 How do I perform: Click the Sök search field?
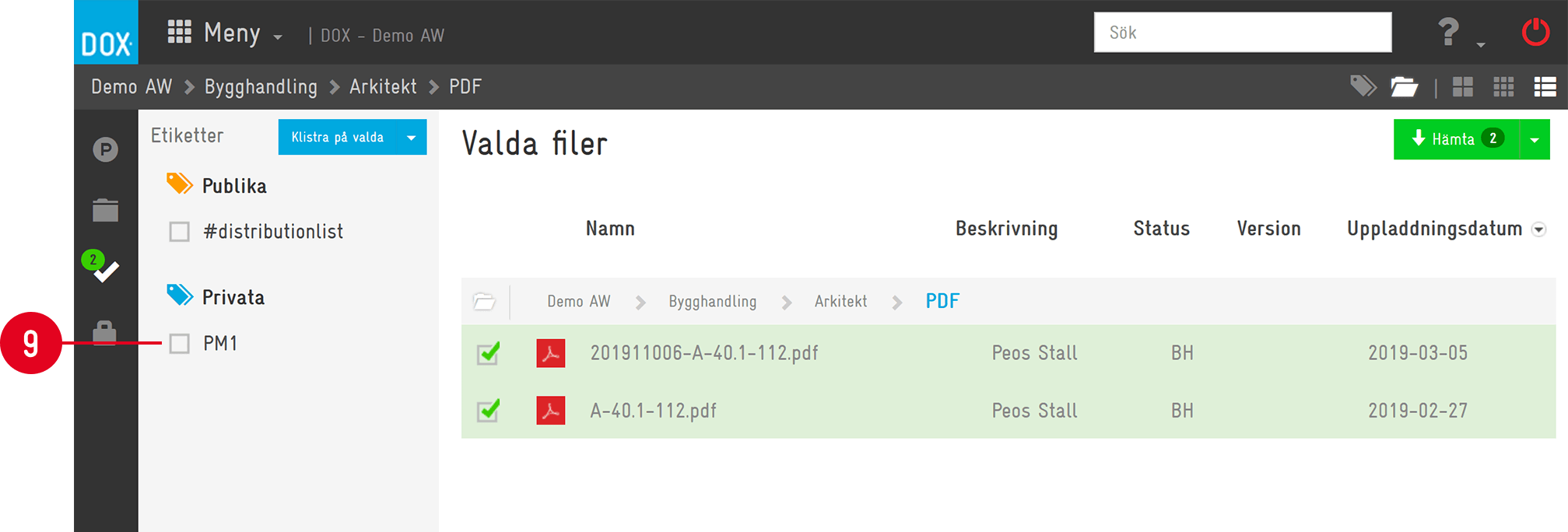point(1243,33)
